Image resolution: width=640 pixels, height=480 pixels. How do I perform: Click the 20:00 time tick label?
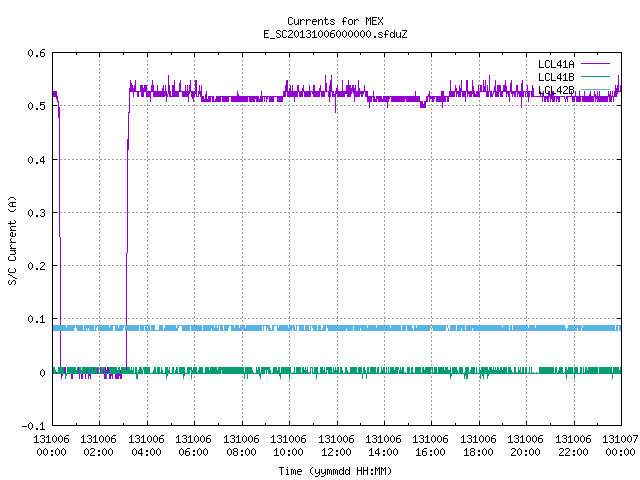(x=525, y=452)
